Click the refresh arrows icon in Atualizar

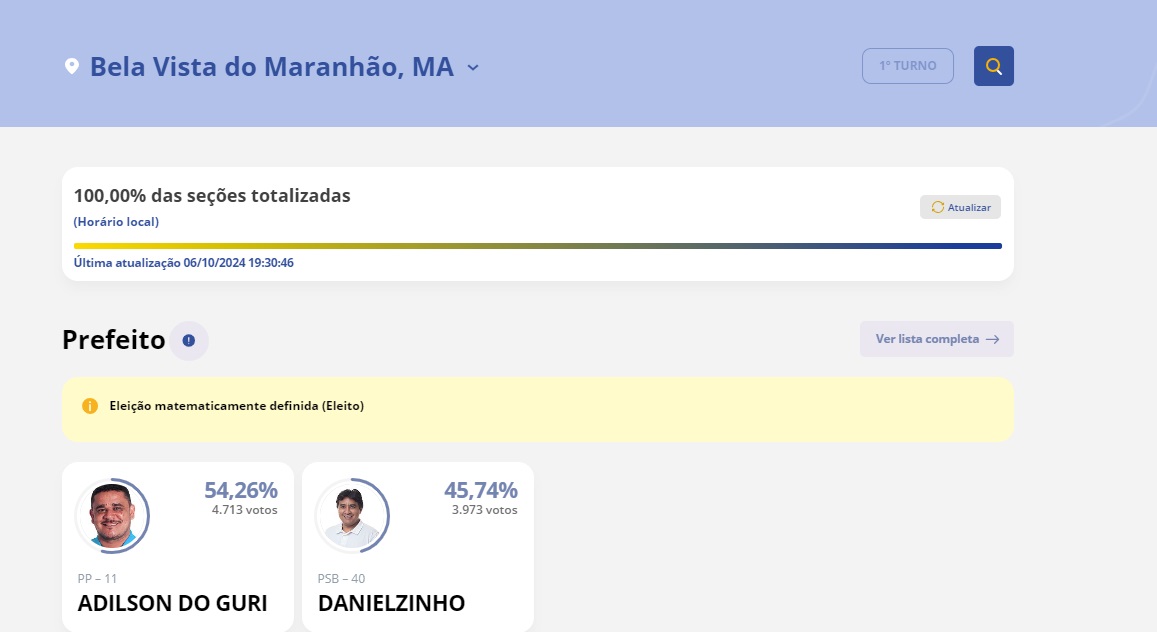coord(938,207)
